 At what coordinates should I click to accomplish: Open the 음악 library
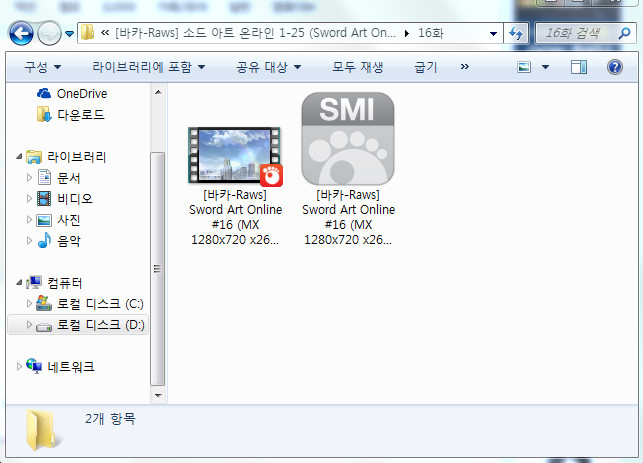68,241
